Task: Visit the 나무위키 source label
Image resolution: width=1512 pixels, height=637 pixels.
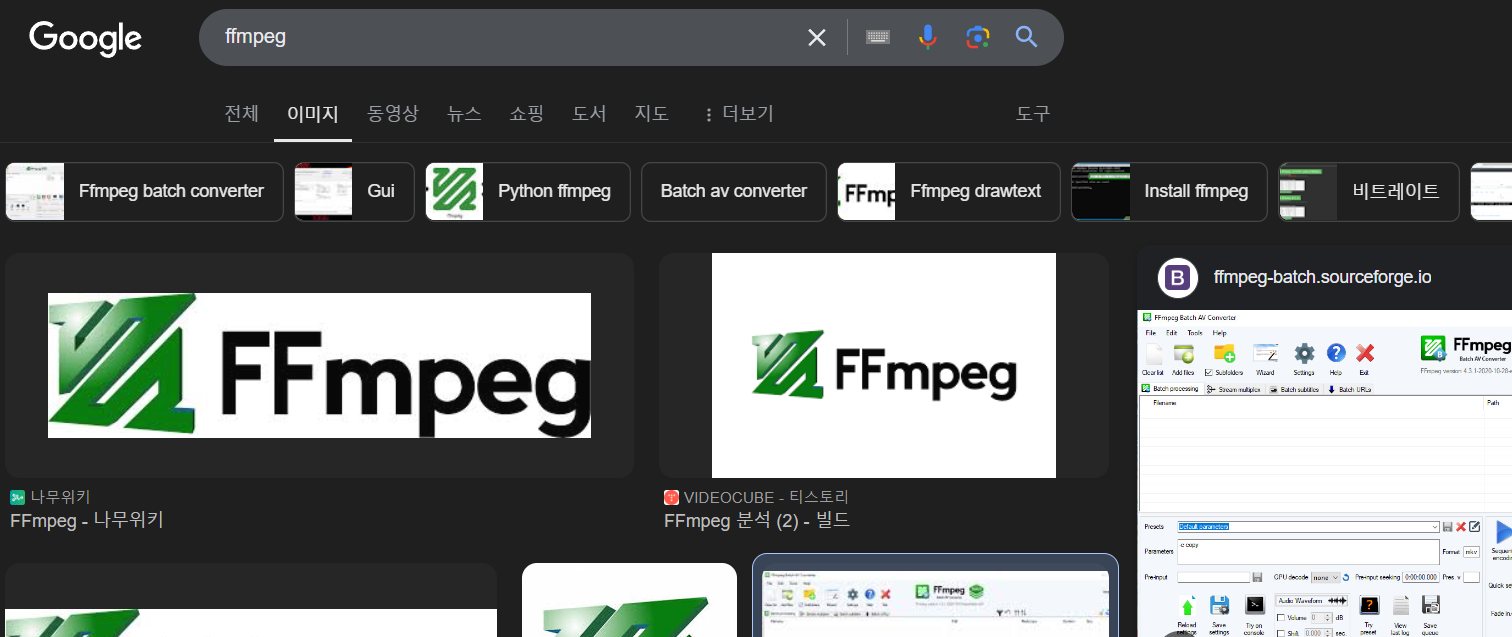Action: tap(60, 497)
